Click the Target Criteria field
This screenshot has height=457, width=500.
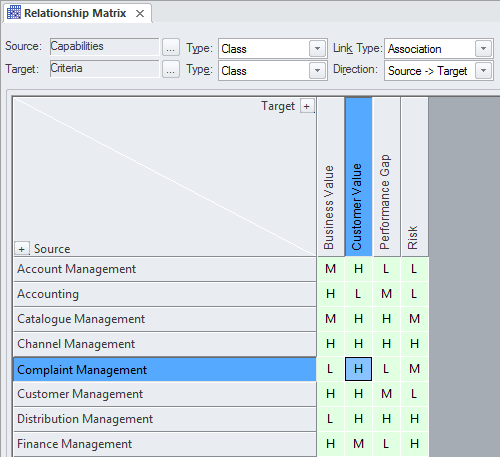coord(104,68)
